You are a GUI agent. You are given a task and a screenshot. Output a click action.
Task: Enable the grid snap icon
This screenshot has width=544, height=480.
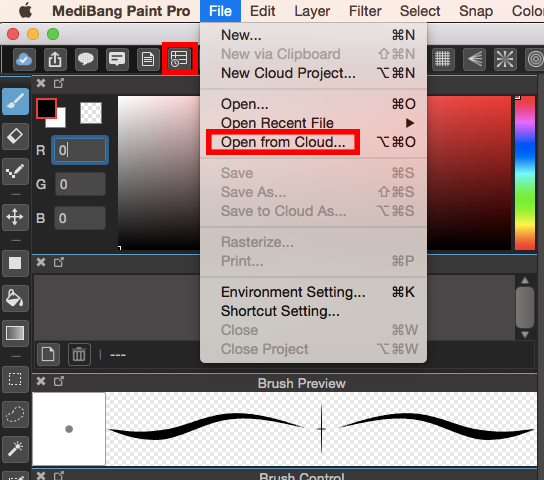[x=443, y=59]
